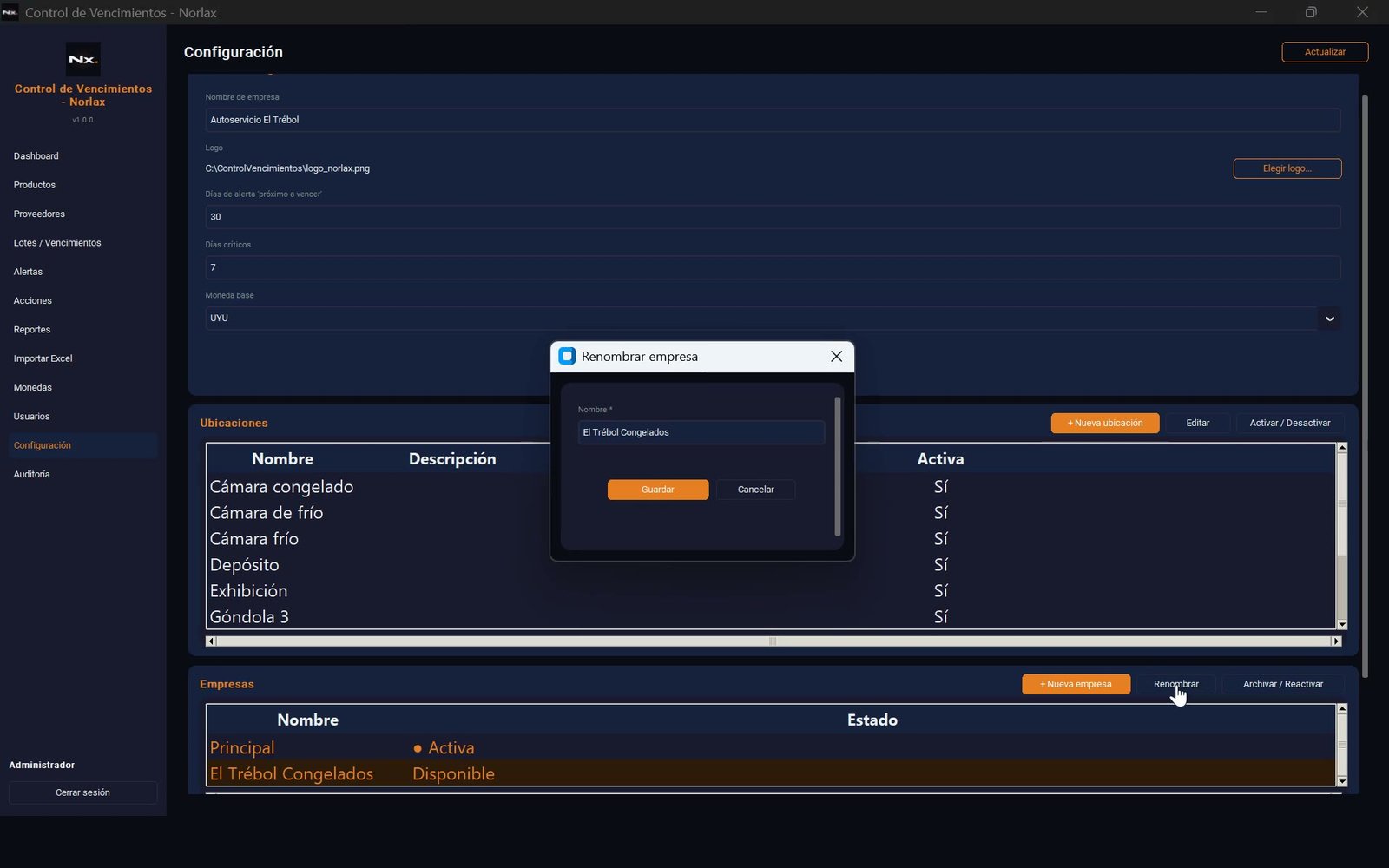
Task: Click left arrow of Ubicaciones horizontal scrollbar
Action: click(211, 641)
